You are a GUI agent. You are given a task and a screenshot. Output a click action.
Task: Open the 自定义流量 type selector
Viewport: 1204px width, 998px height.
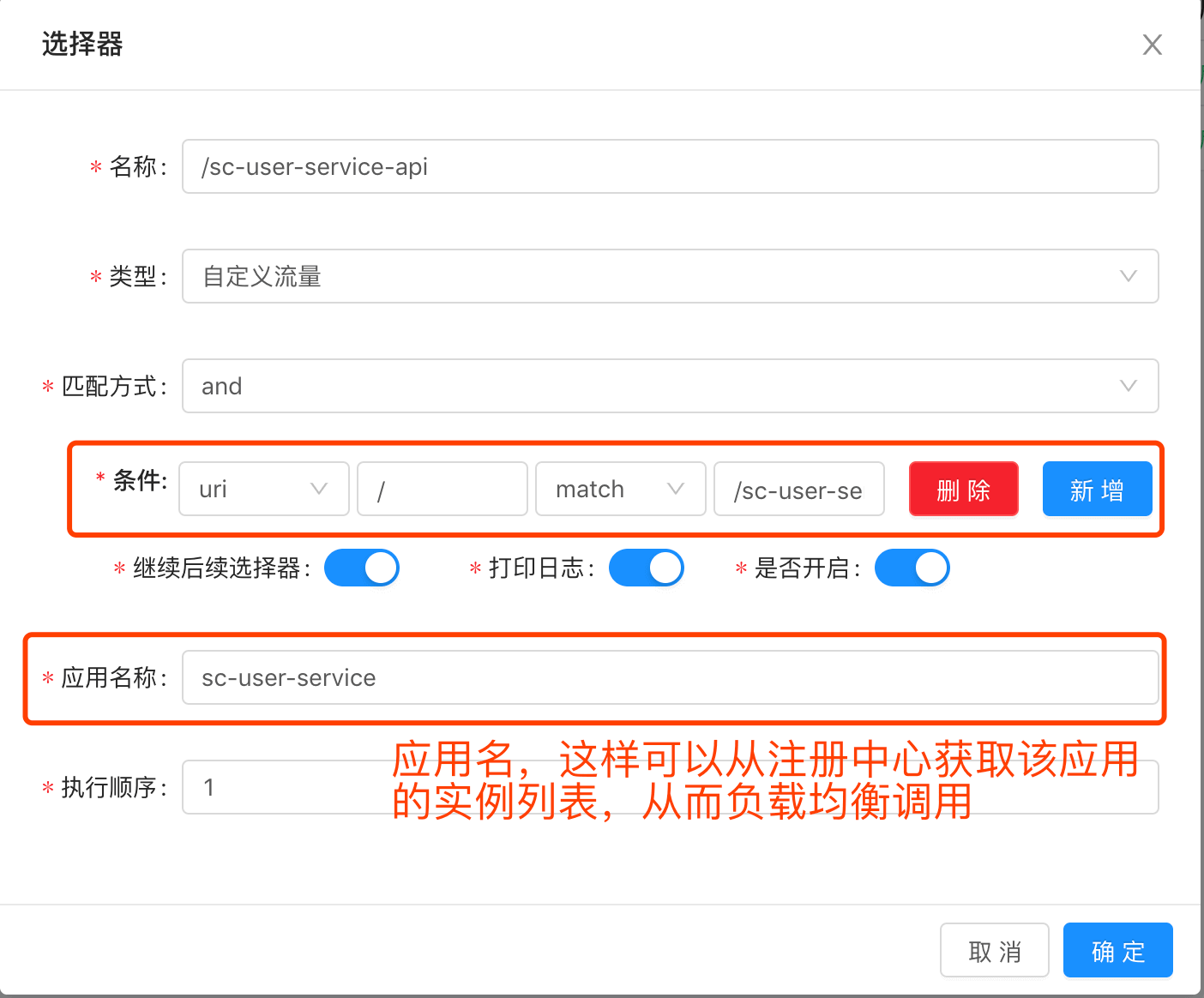tap(669, 276)
